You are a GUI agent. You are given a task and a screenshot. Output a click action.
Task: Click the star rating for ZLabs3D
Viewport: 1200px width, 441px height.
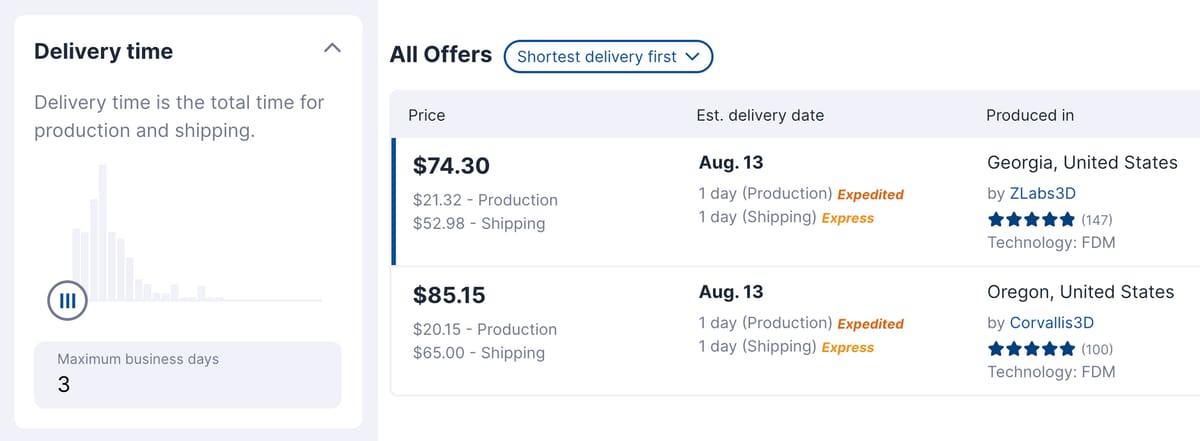(1032, 219)
